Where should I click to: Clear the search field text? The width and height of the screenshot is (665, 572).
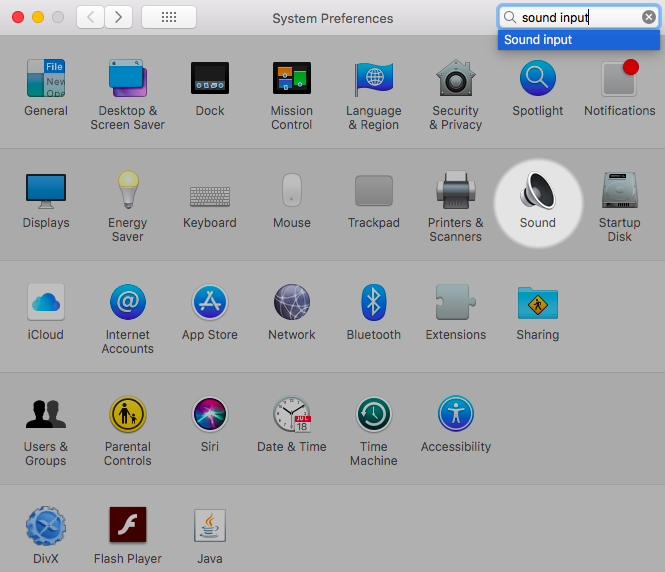coord(648,17)
